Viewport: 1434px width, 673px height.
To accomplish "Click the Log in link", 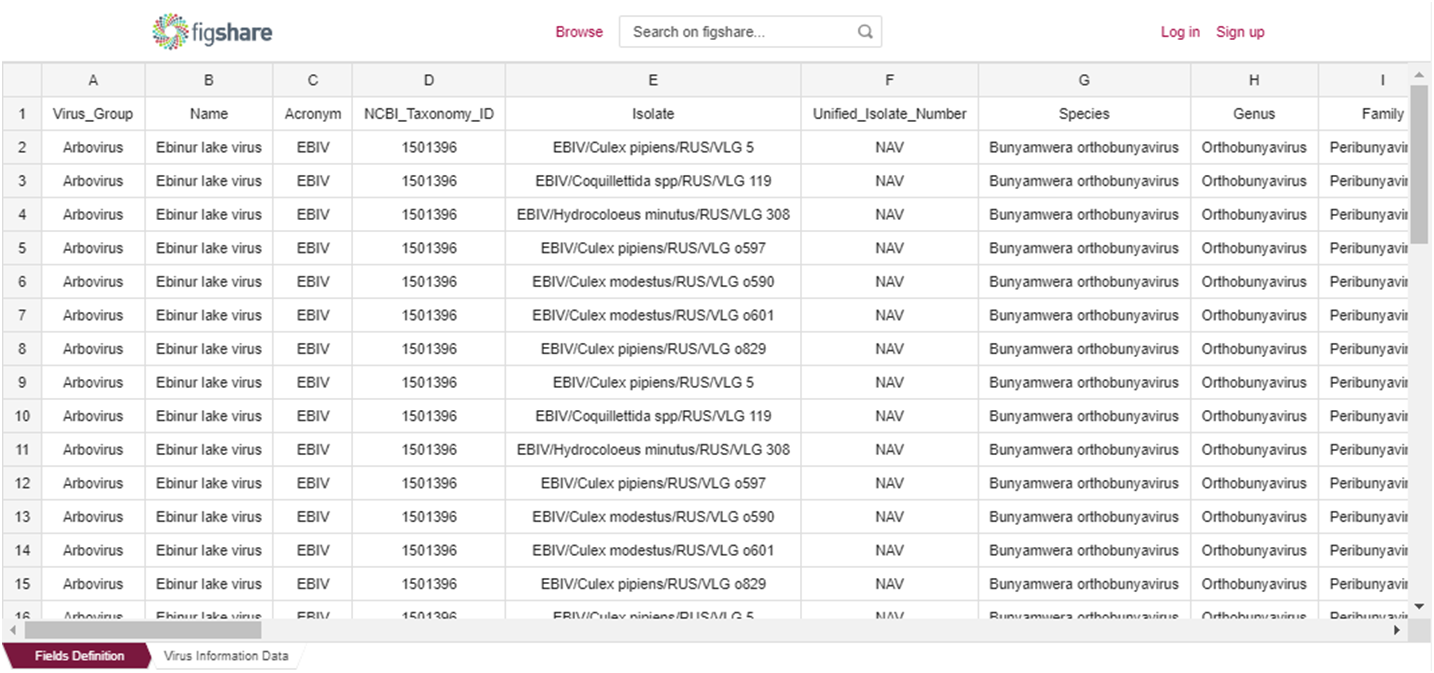I will pyautogui.click(x=1179, y=32).
